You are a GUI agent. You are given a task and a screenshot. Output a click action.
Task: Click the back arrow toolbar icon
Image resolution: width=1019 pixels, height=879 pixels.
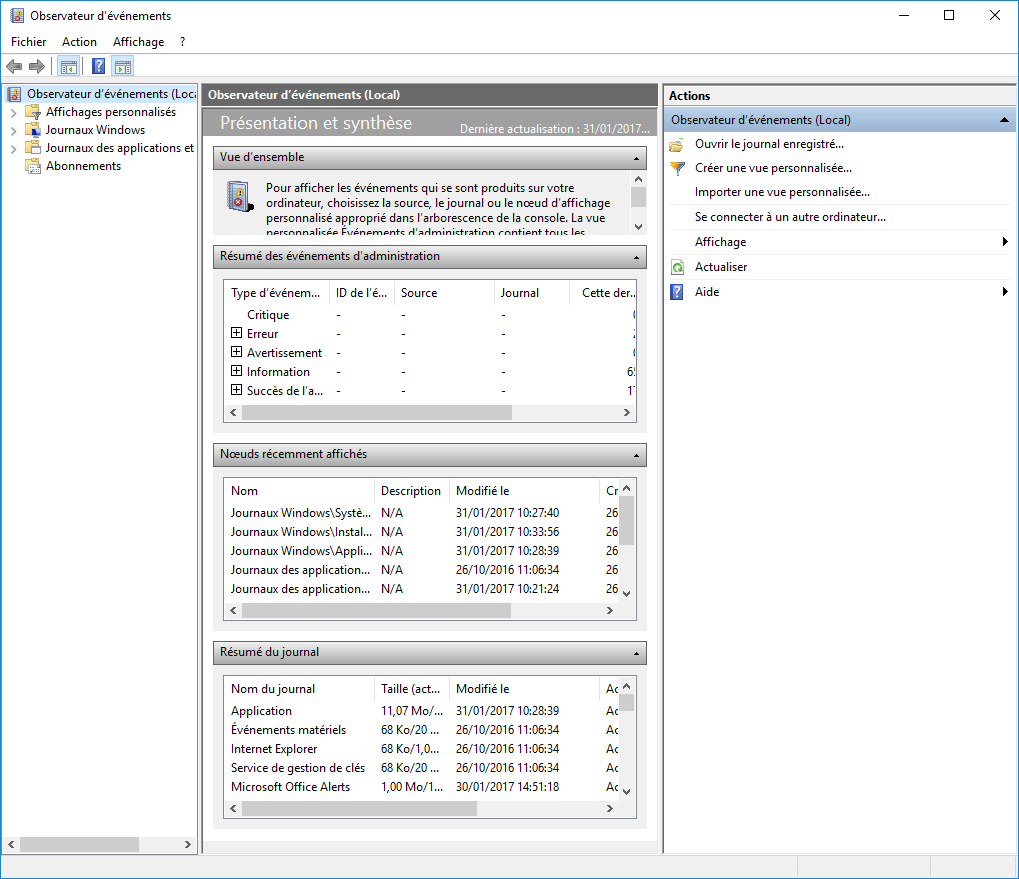point(14,67)
